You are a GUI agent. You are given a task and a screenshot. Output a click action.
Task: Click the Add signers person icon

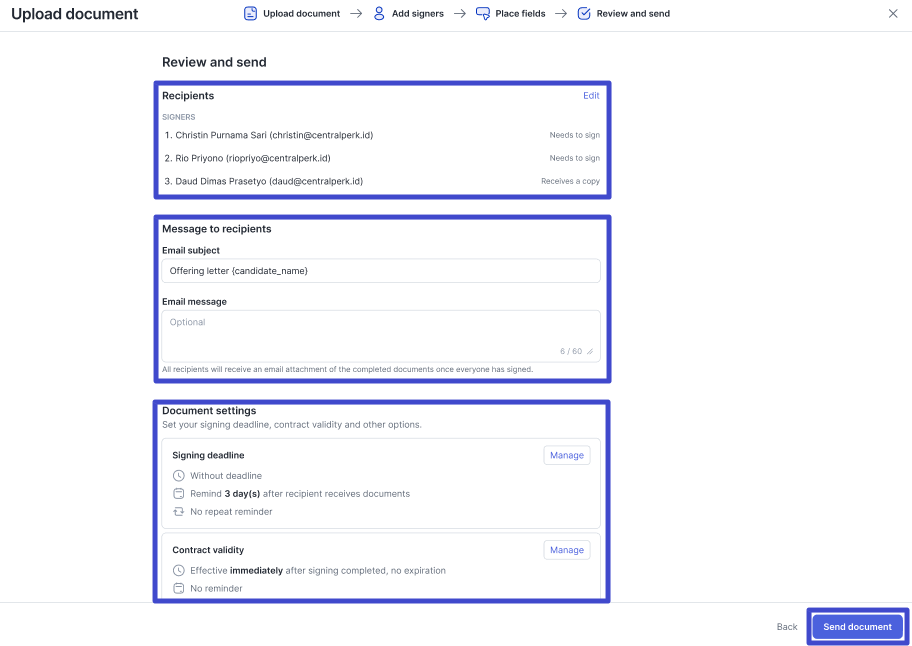[379, 13]
